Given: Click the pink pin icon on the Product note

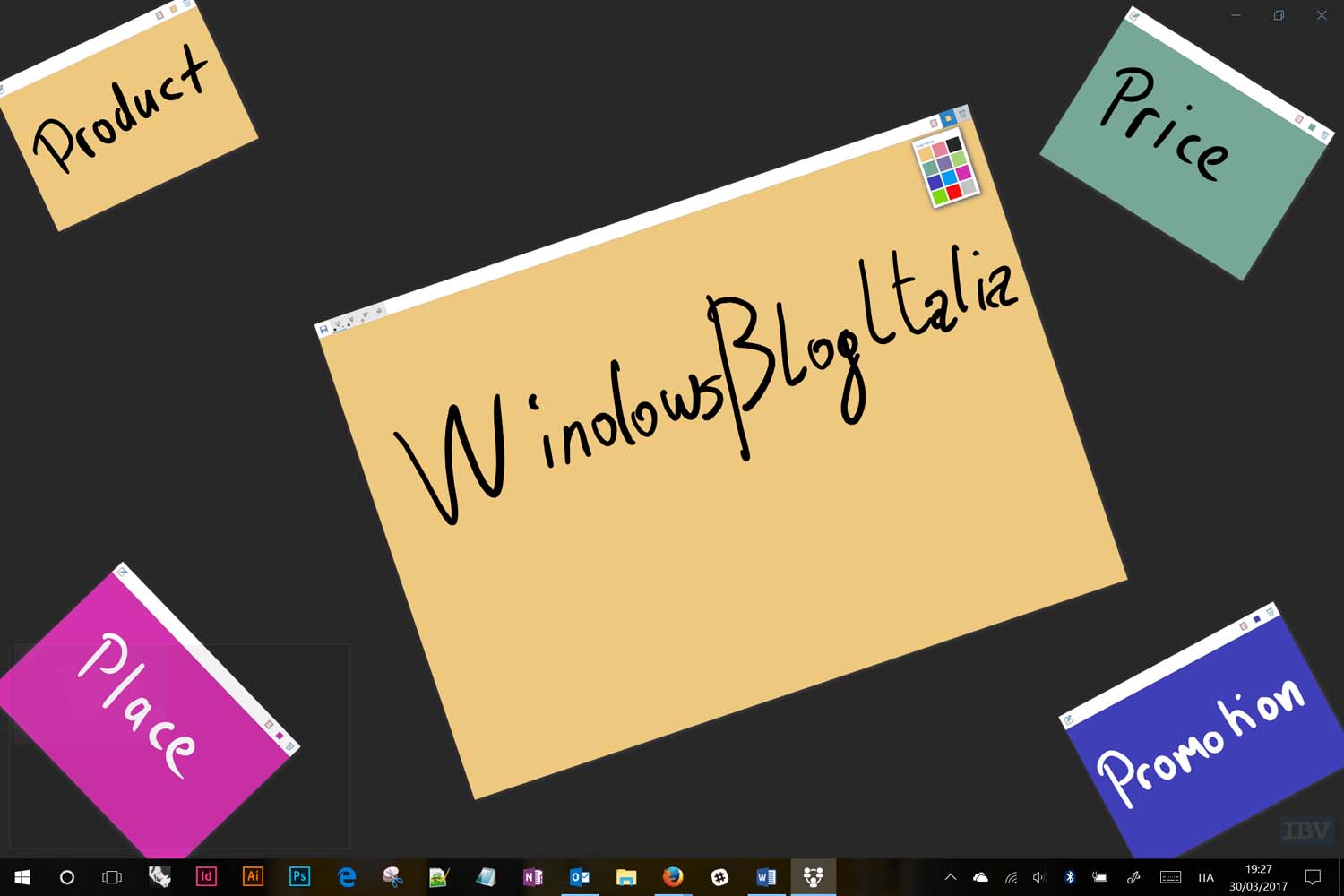Looking at the screenshot, I should click(x=159, y=13).
